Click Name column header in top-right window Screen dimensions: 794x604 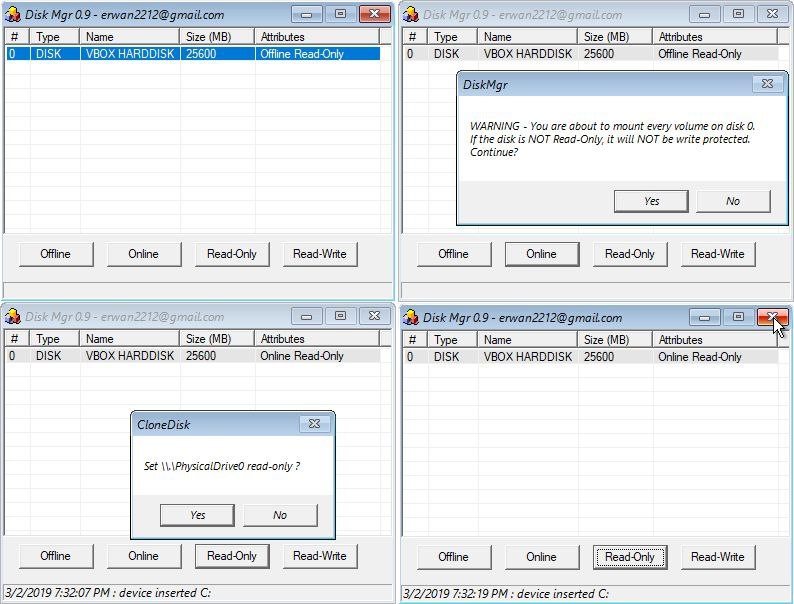[x=528, y=37]
